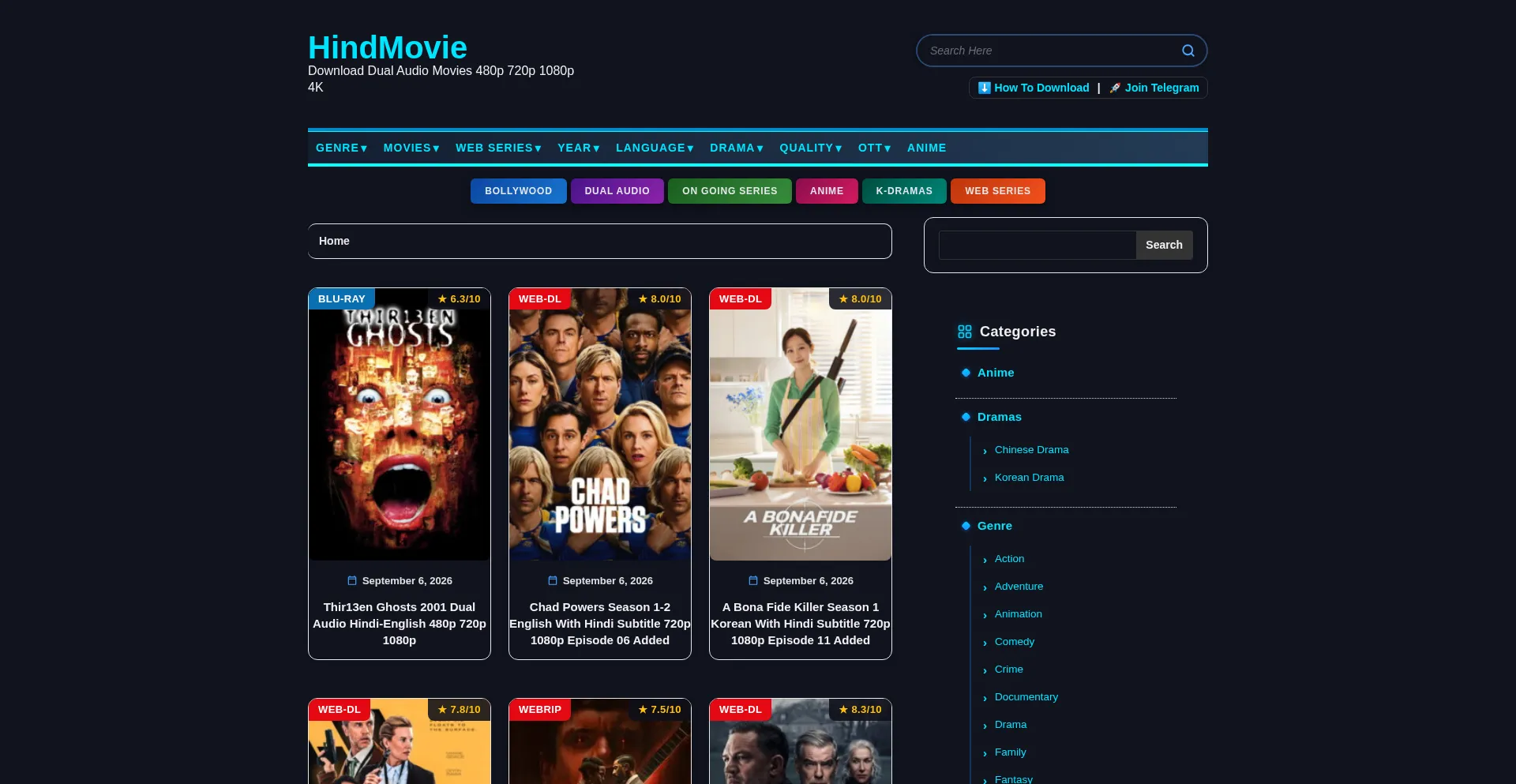Open the Family genre link

coord(1011,752)
